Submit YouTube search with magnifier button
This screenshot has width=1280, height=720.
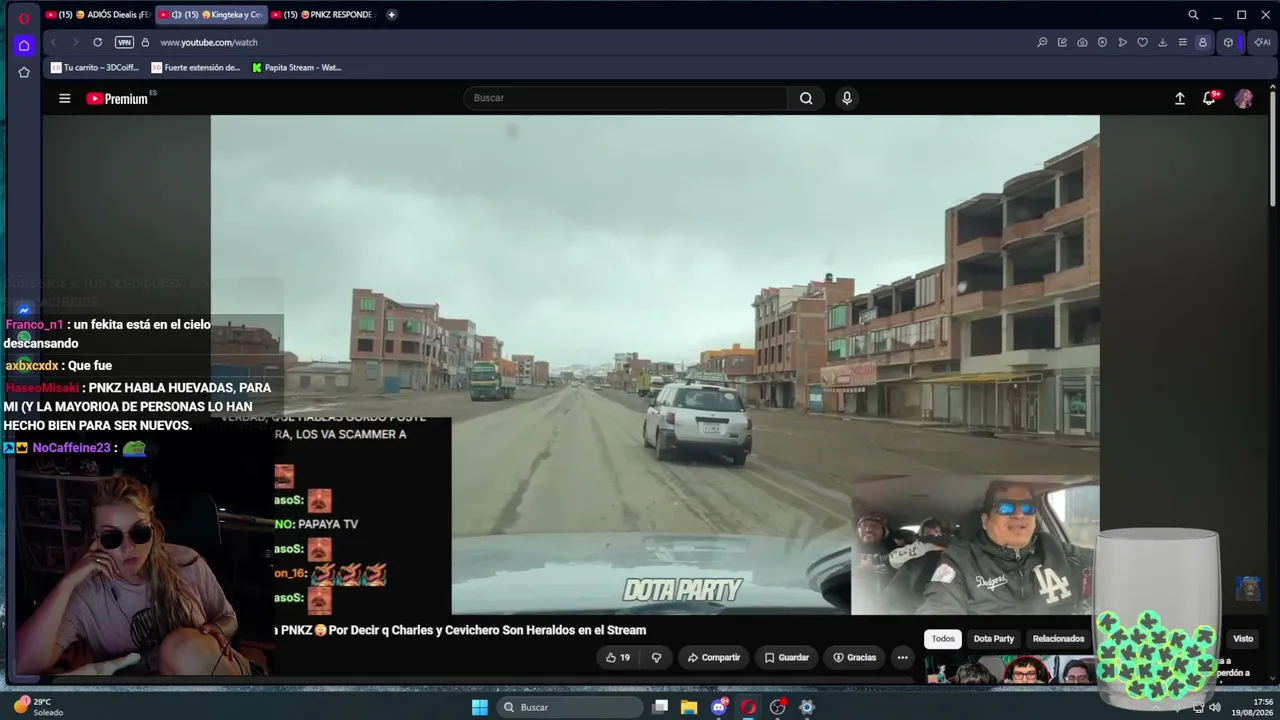pyautogui.click(x=806, y=98)
